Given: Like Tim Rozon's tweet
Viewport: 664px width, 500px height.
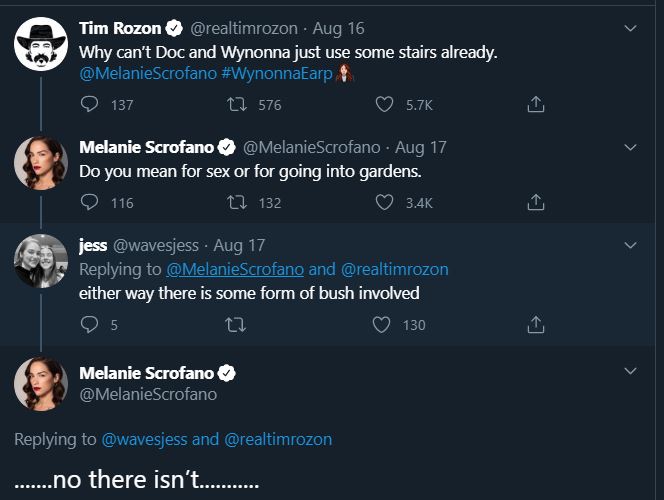Looking at the screenshot, I should click(x=385, y=104).
